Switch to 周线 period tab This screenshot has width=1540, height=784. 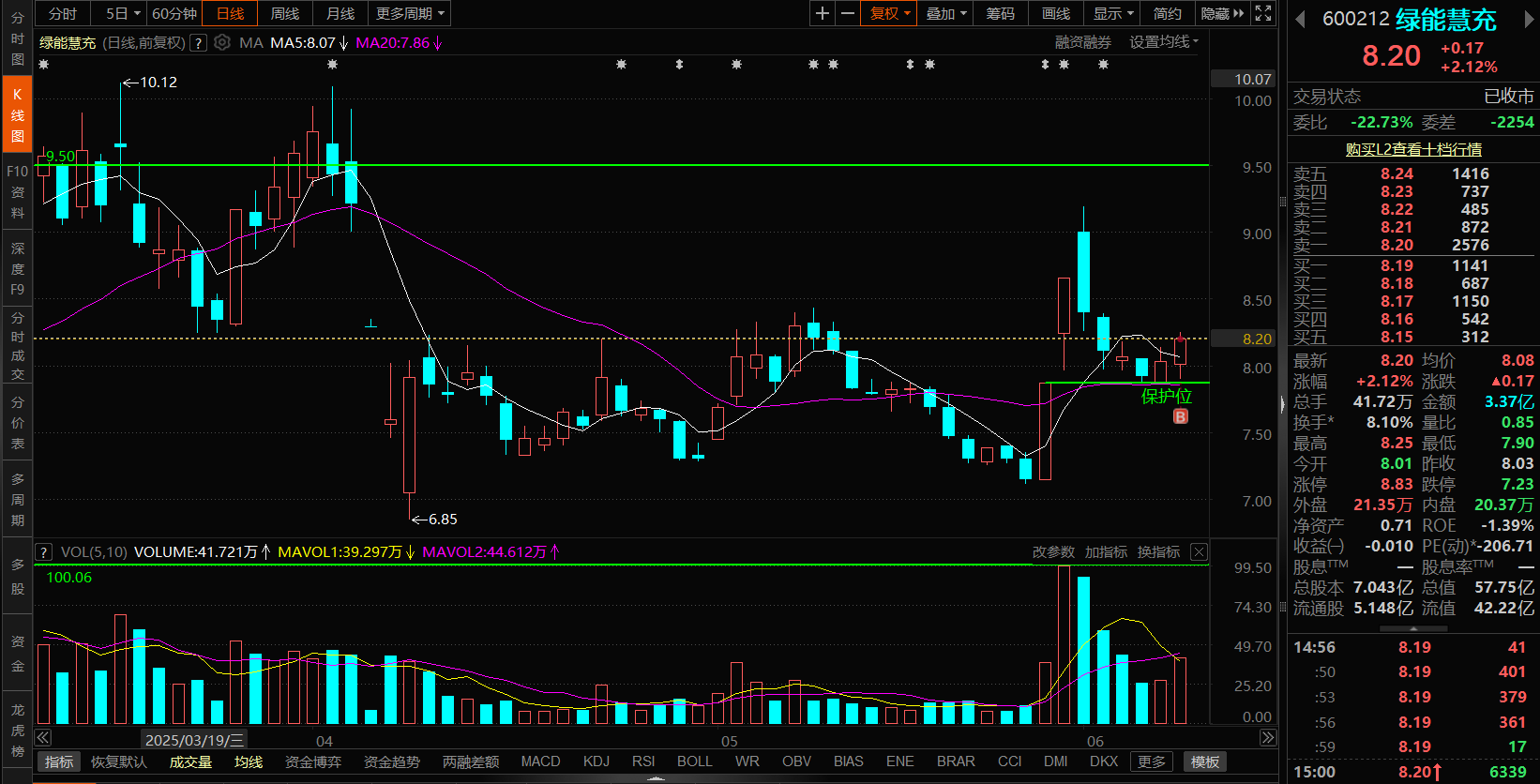[285, 13]
